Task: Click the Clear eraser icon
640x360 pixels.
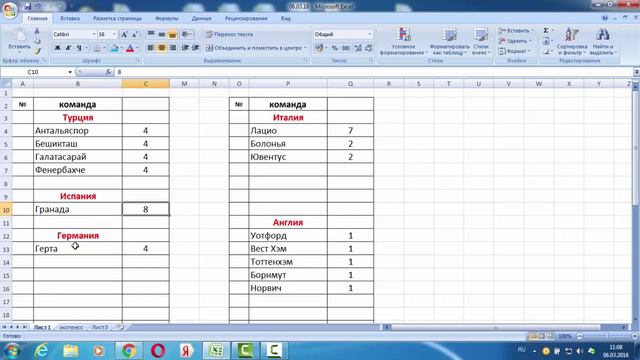Action: 546,51
